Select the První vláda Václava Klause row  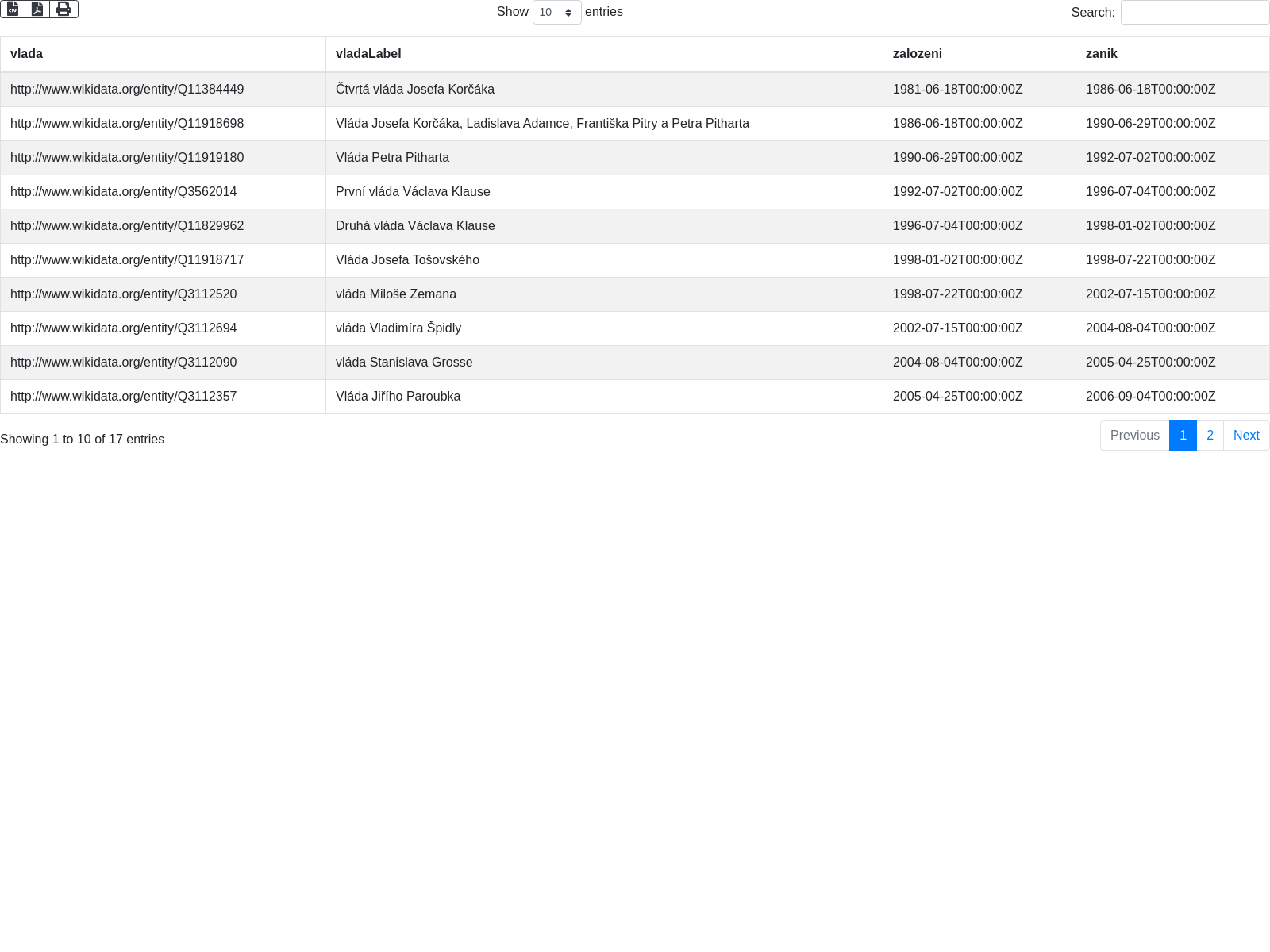click(x=413, y=192)
